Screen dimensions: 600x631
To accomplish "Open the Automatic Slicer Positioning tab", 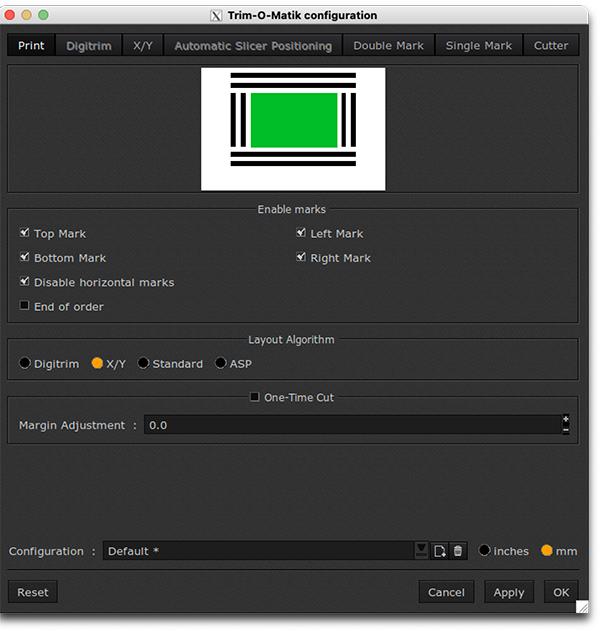I will pyautogui.click(x=253, y=45).
